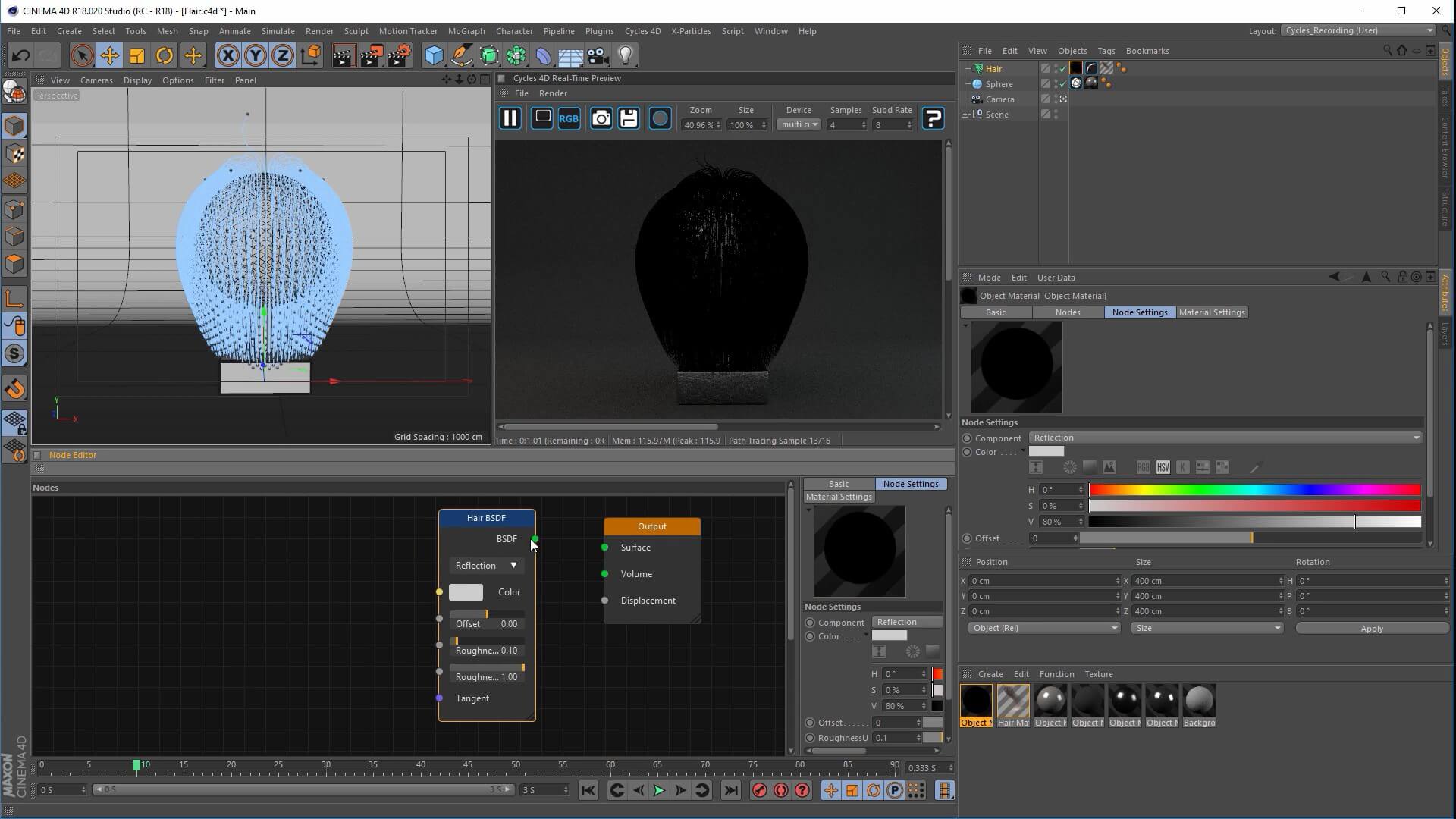Expand the Scene object tree
Screen dimensions: 1456x819
point(965,115)
